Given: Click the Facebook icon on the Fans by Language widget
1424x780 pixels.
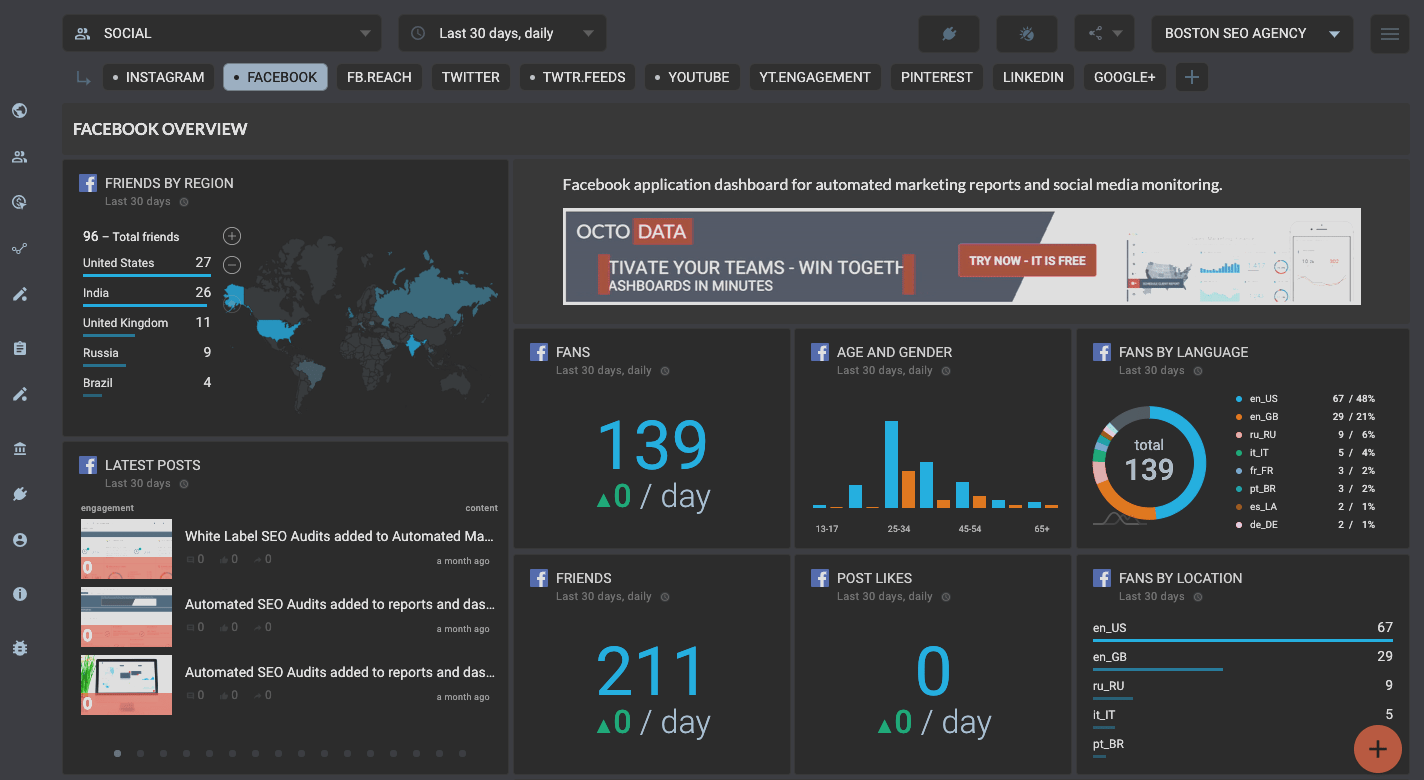Looking at the screenshot, I should (x=1102, y=352).
